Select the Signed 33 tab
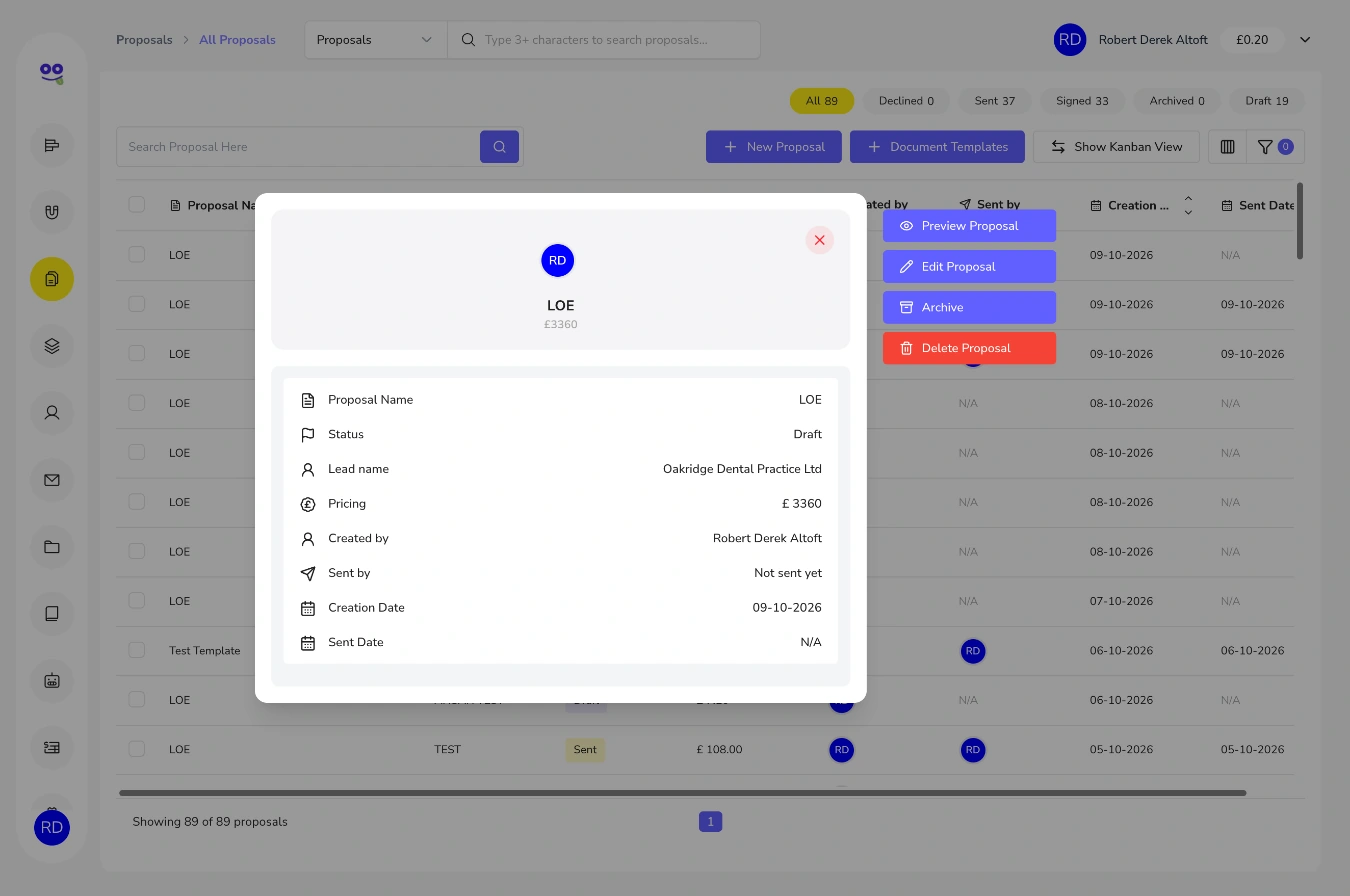The height and width of the screenshot is (896, 1350). click(x=1082, y=101)
